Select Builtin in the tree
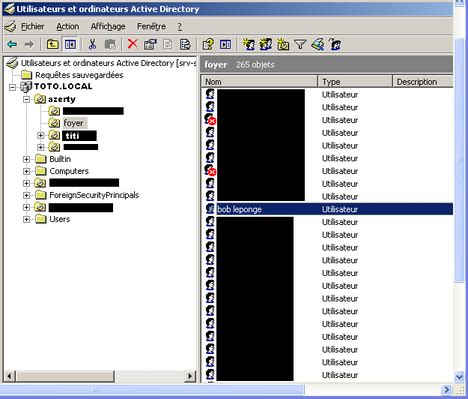 coord(60,159)
